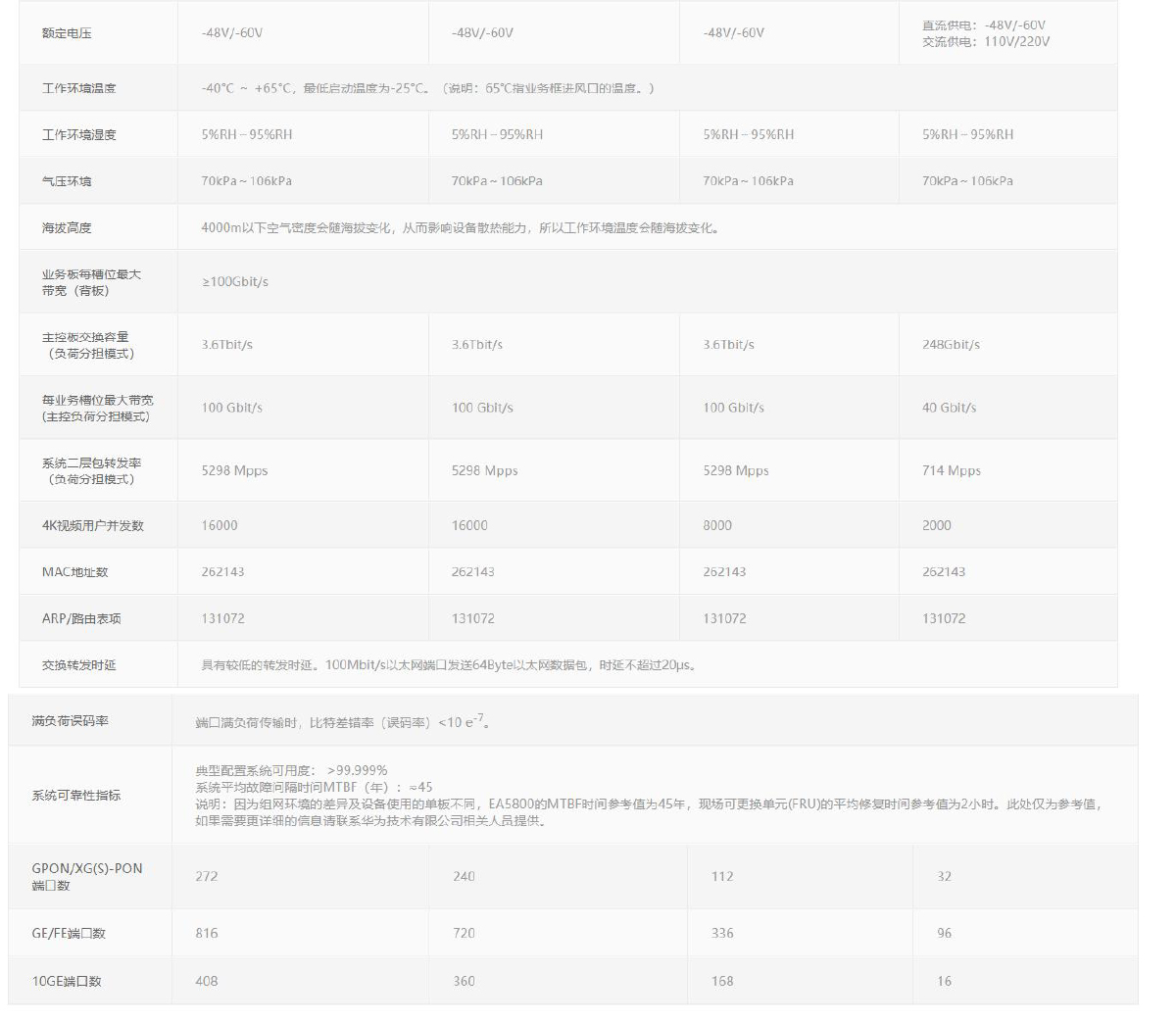This screenshot has width=1176, height=1022.
Task: Click the 气压环境 row label
Action: point(67,181)
